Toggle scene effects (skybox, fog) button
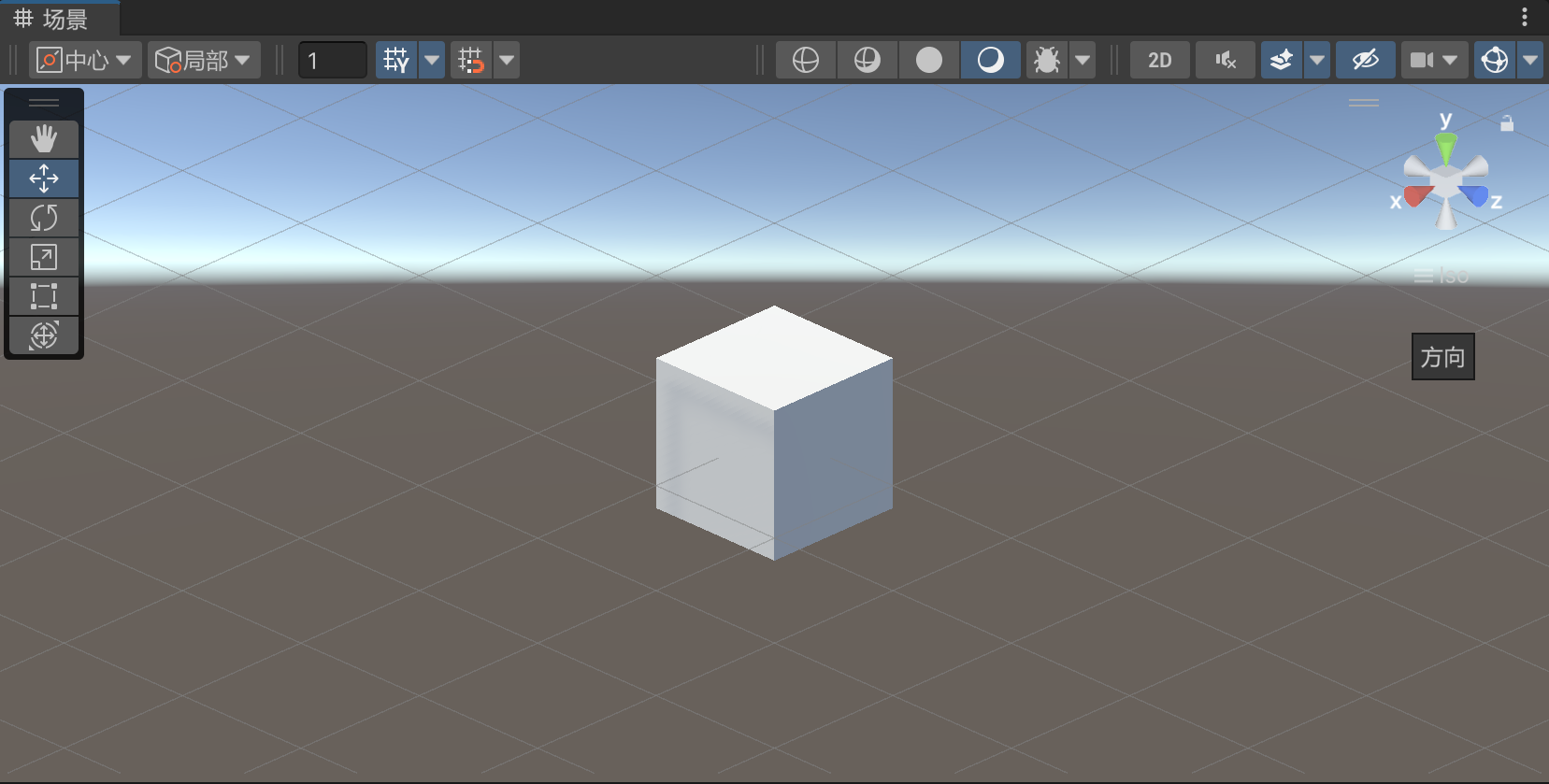Screen dimensions: 1549x784 1282,60
